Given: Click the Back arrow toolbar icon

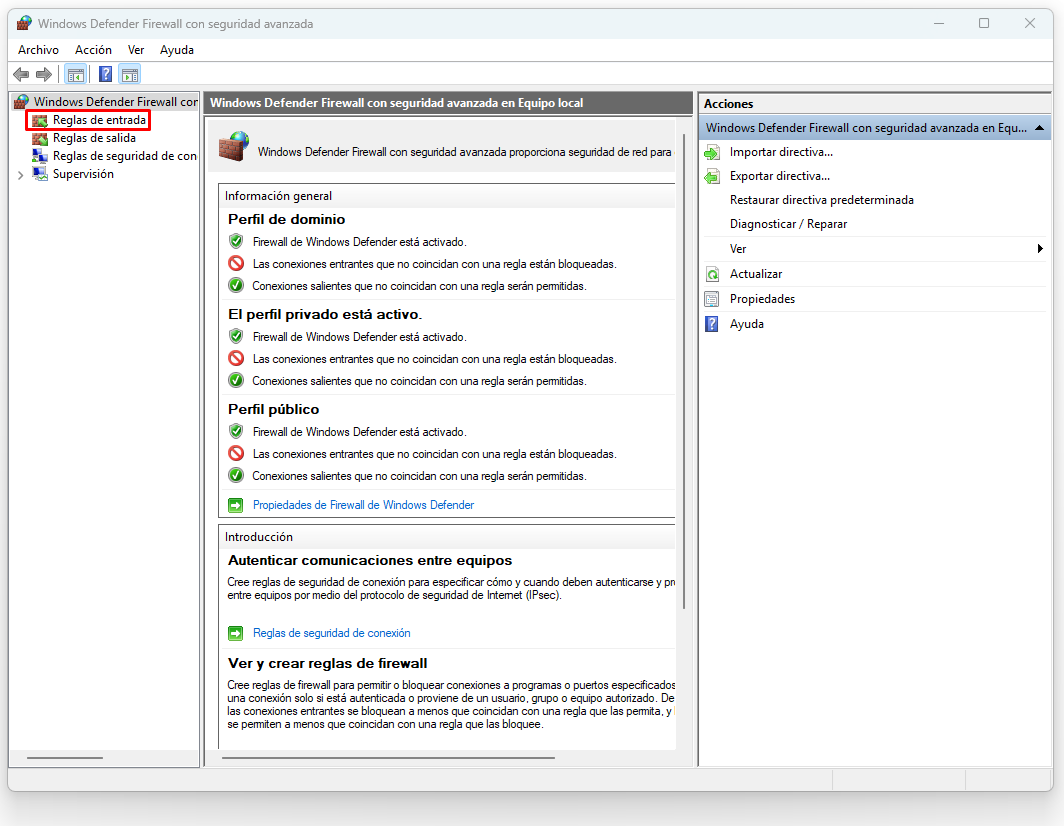Looking at the screenshot, I should (x=21, y=74).
